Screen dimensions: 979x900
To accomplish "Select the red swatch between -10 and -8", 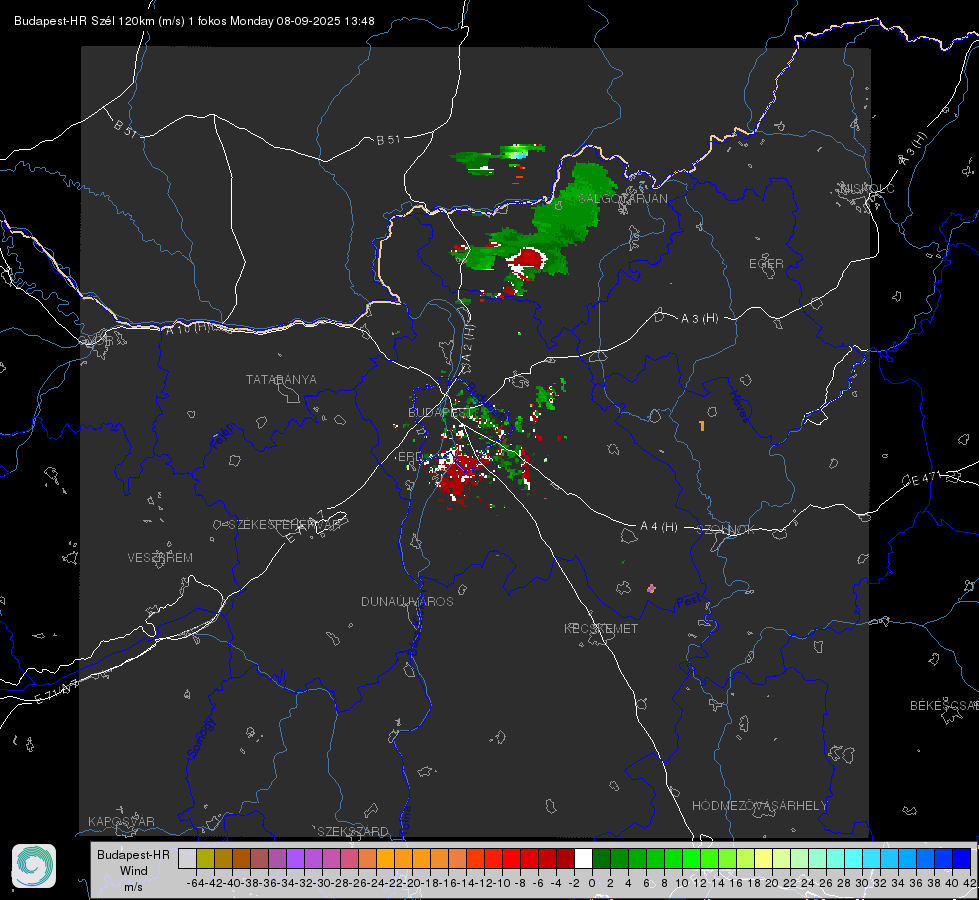I will (511, 858).
